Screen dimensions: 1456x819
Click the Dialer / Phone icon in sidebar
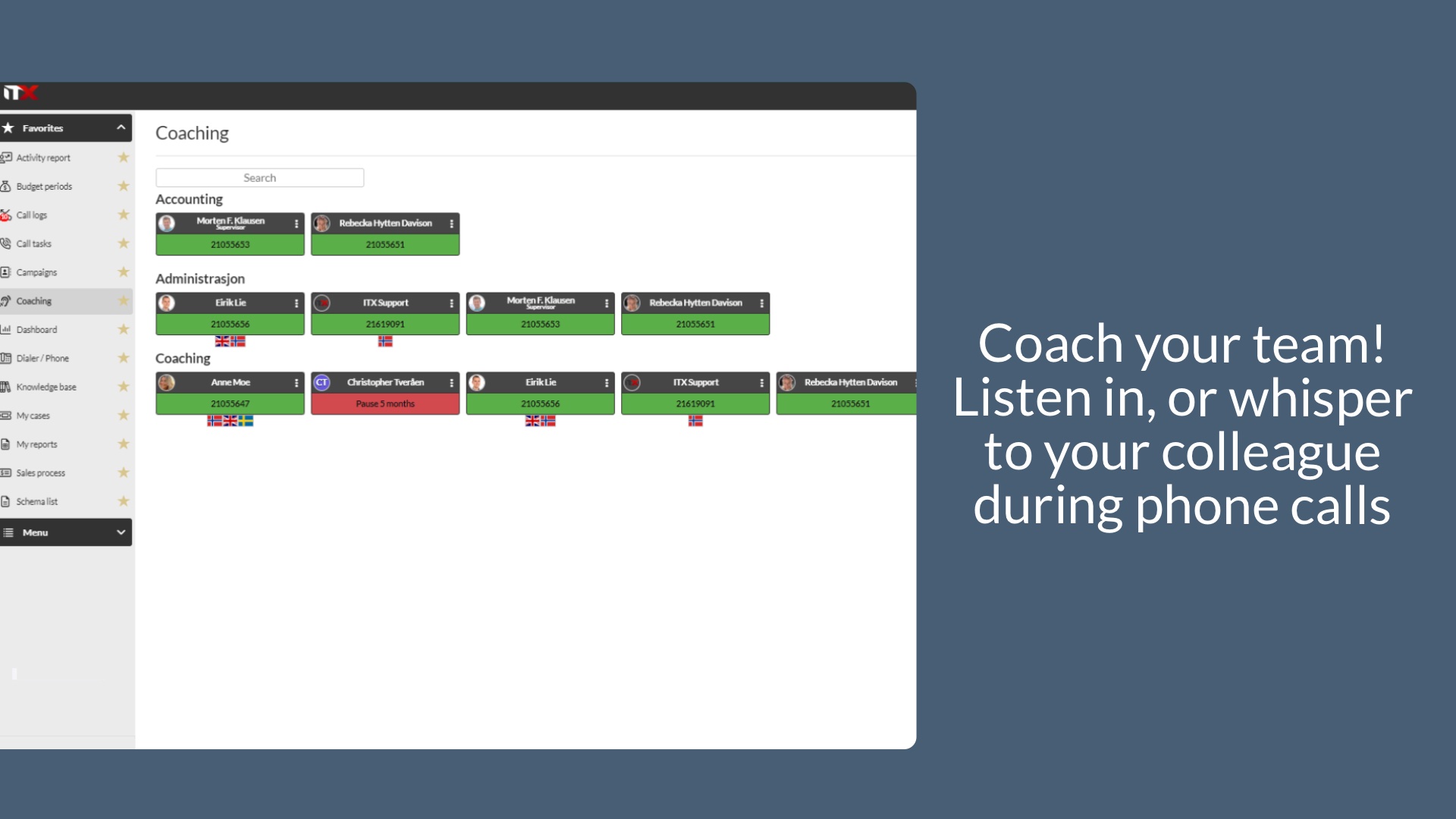(x=8, y=358)
